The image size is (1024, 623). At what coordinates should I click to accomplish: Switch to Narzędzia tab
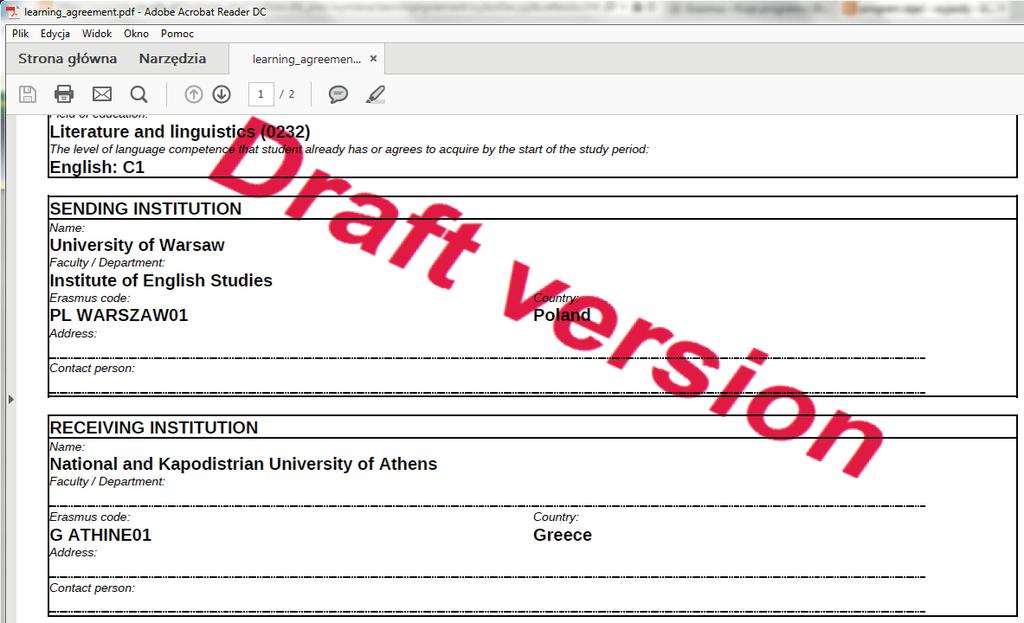click(x=172, y=59)
